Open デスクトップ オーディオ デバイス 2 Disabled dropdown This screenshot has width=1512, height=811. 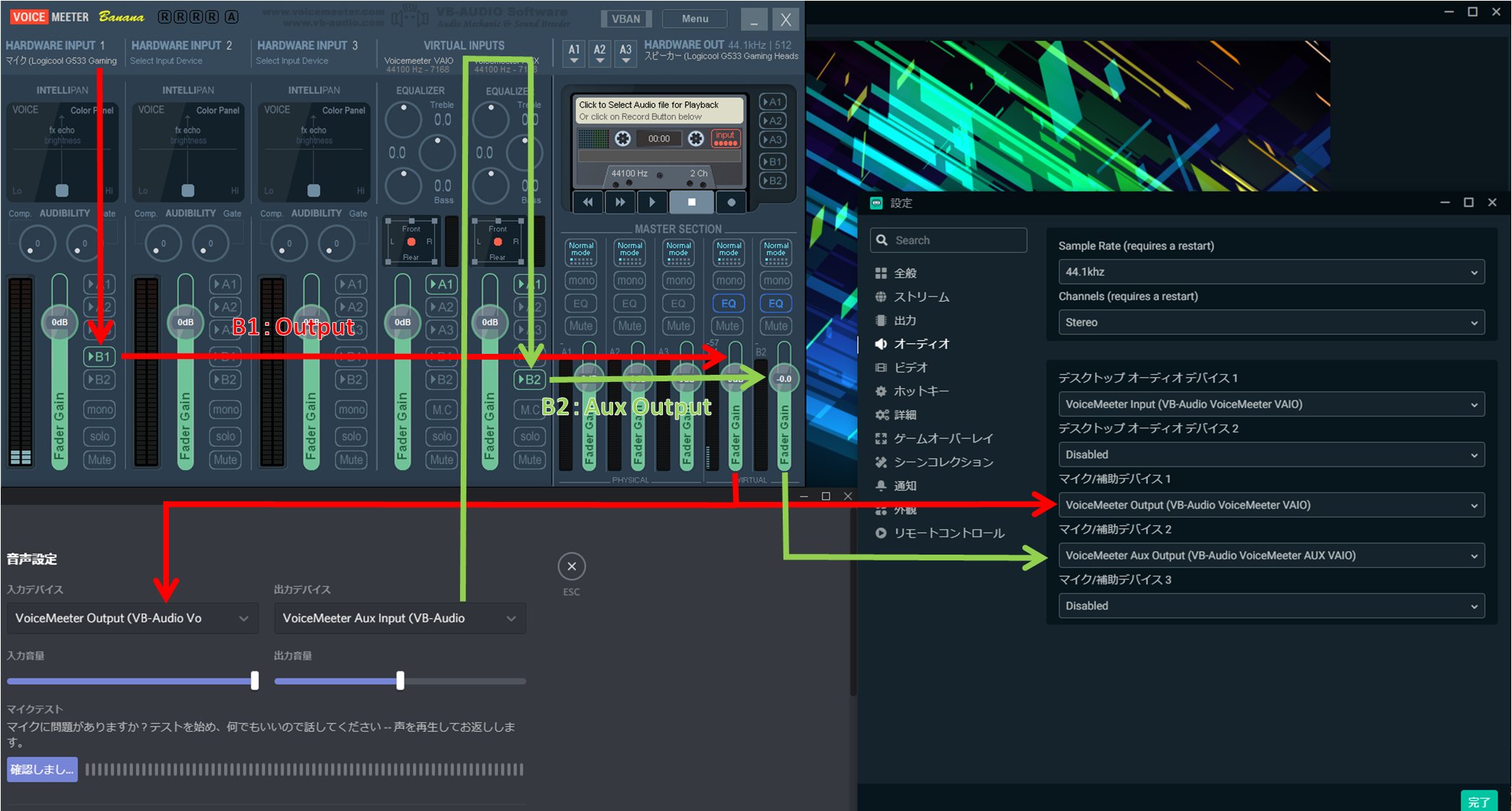tap(1271, 454)
